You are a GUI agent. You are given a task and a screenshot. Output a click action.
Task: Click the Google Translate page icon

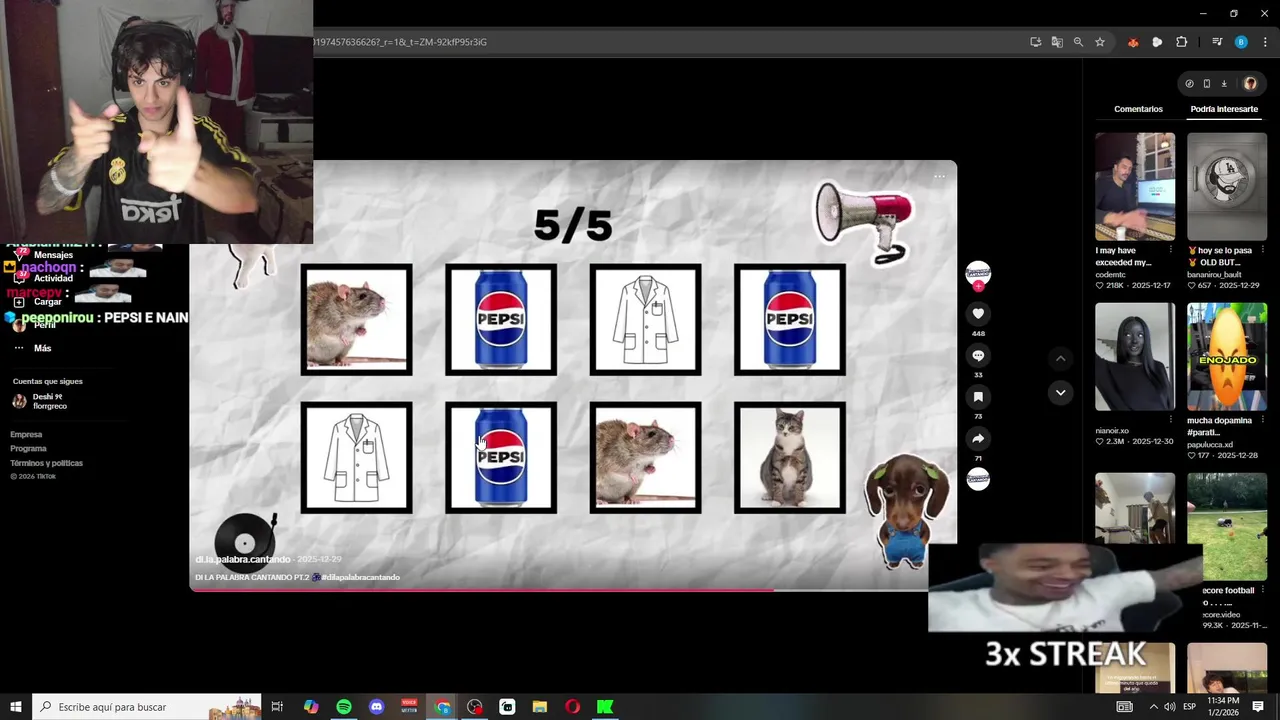1057,42
